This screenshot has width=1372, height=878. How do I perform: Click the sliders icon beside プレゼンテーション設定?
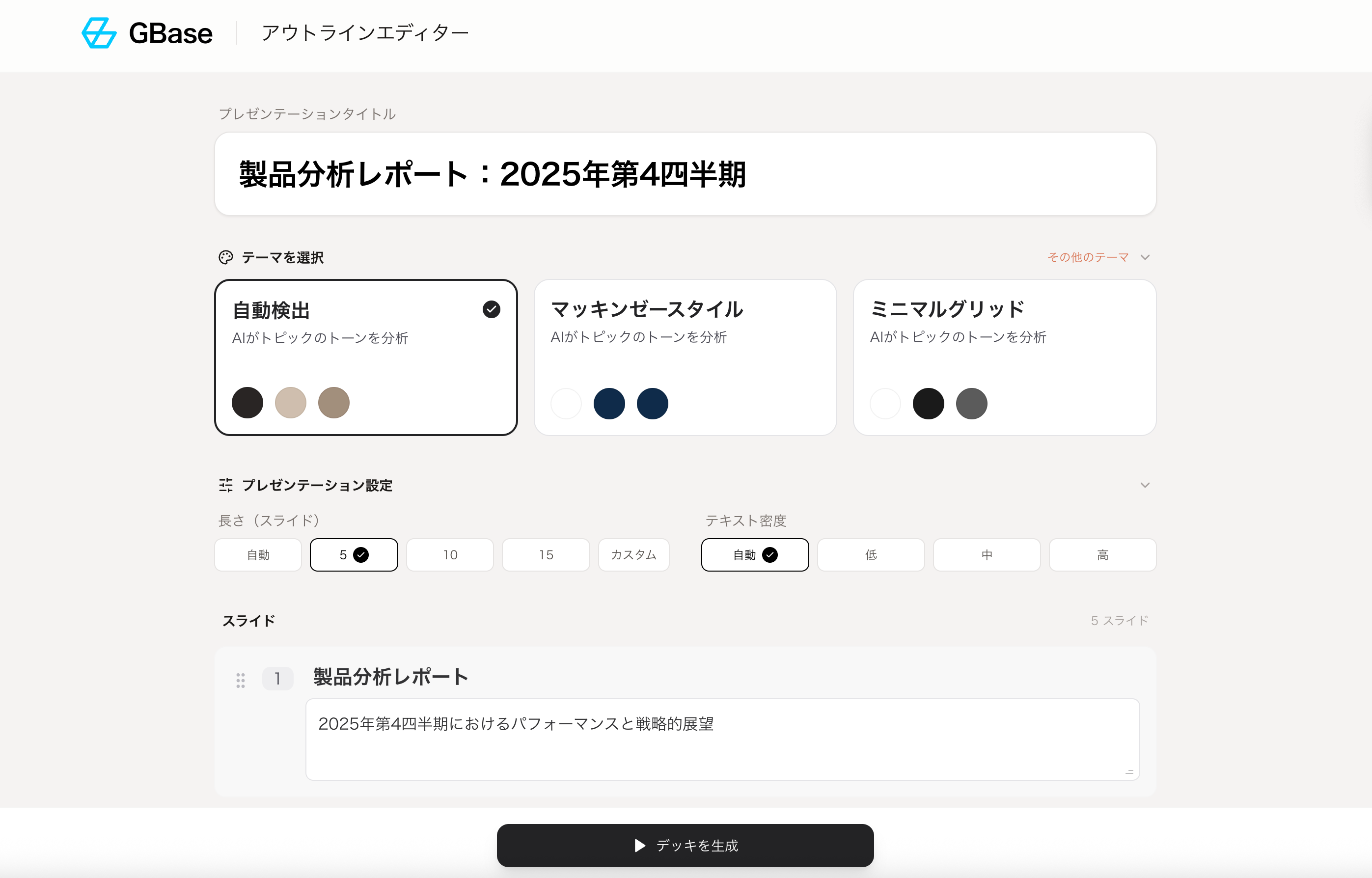tap(226, 485)
